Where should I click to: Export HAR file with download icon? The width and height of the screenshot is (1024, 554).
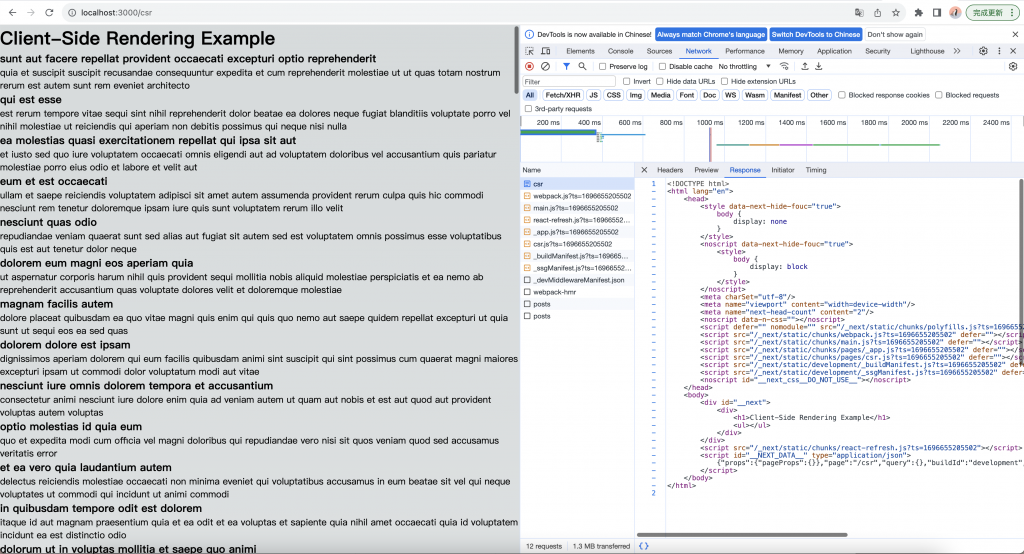click(x=818, y=66)
